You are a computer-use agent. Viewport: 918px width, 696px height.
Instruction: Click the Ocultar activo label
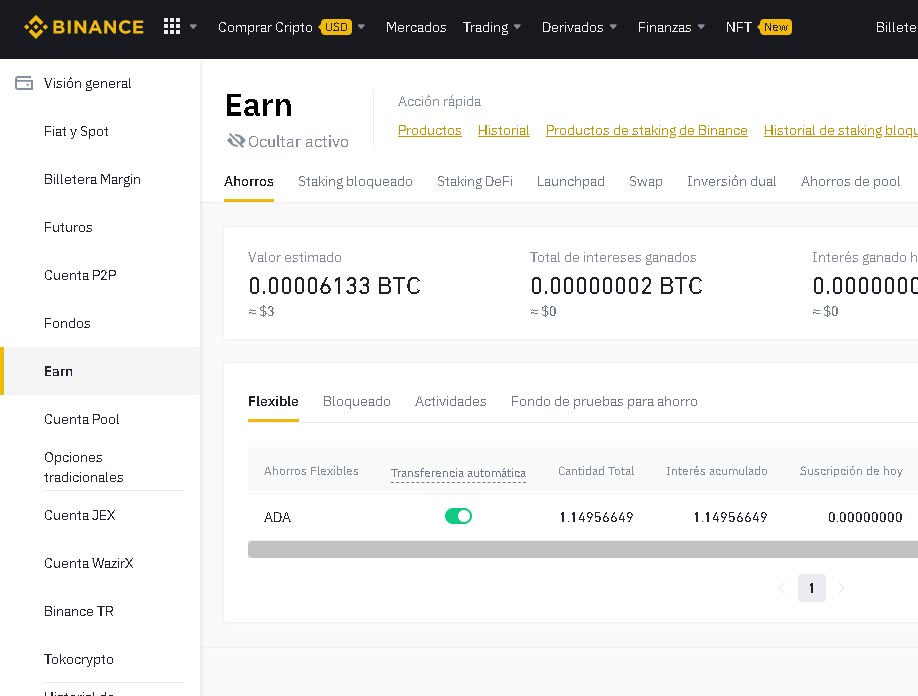[x=298, y=142]
